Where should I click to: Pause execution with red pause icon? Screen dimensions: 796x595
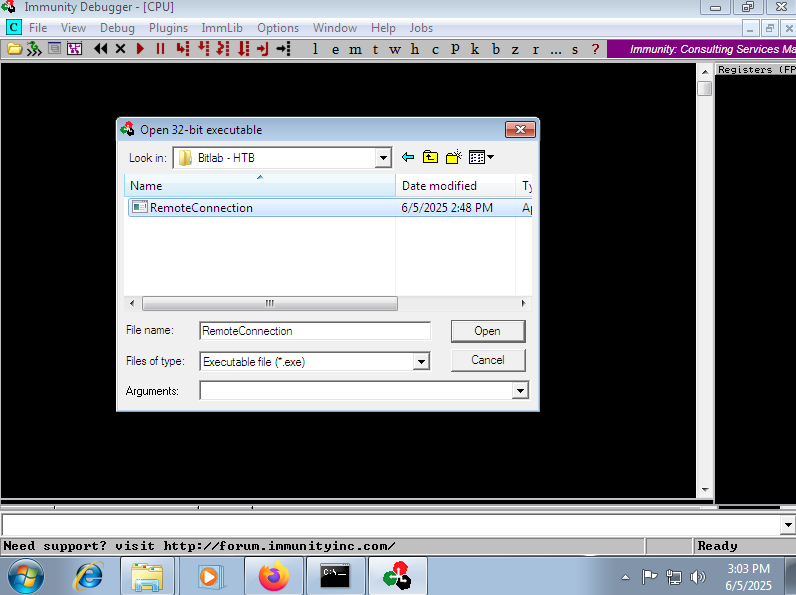(160, 49)
